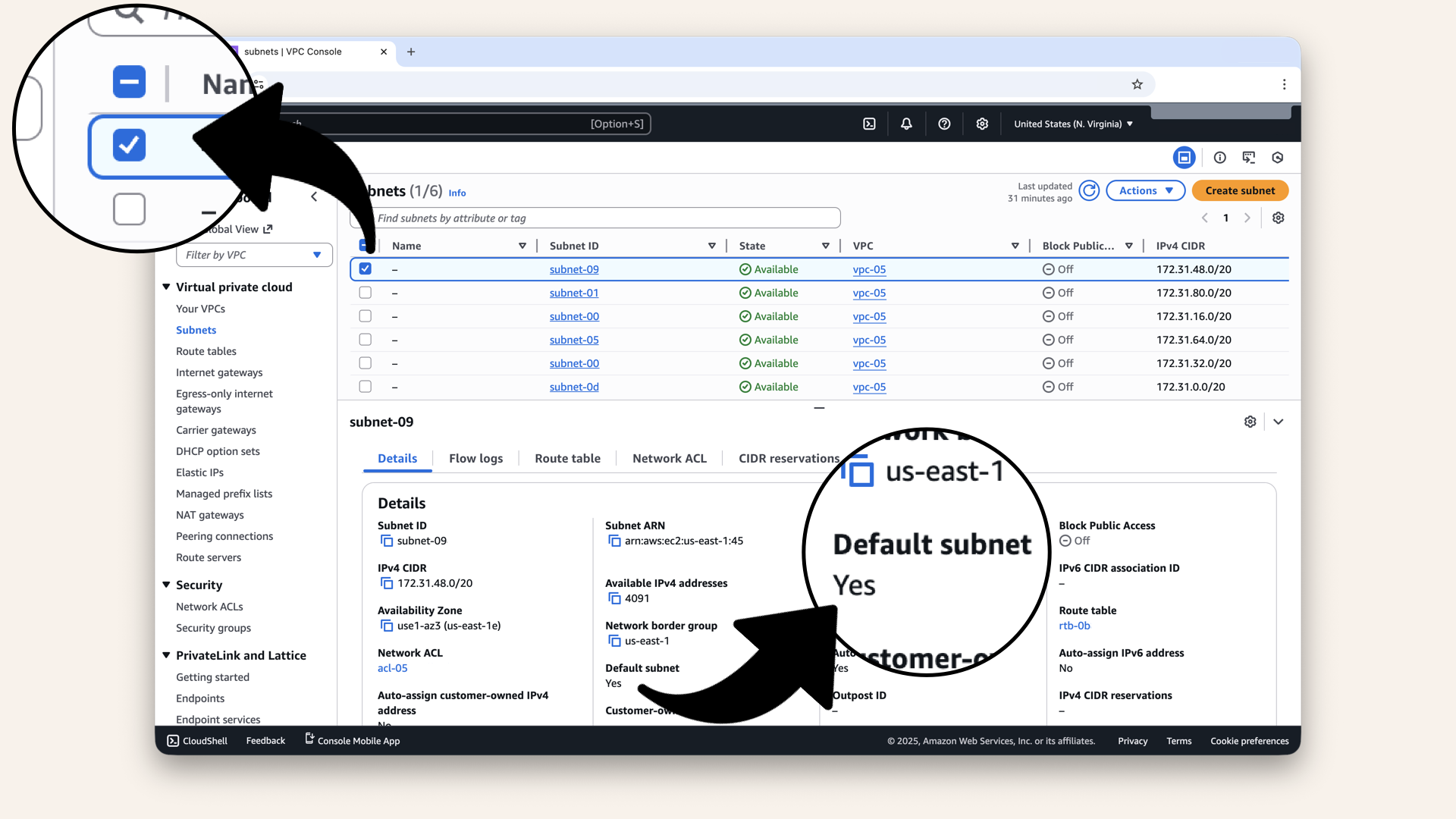
Task: Click the Create subnet button
Action: 1239,190
